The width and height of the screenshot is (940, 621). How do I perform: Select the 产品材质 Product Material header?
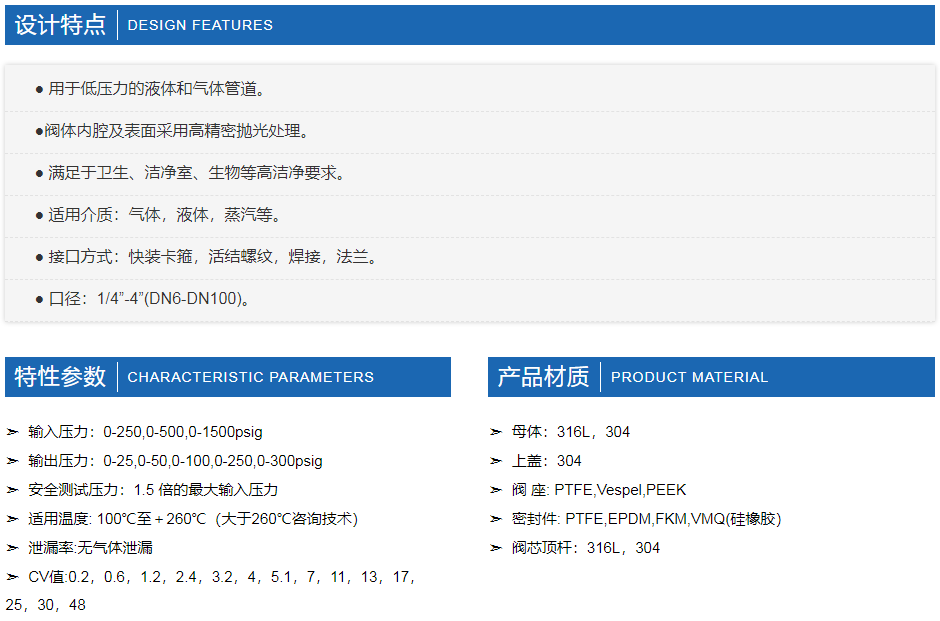712,377
